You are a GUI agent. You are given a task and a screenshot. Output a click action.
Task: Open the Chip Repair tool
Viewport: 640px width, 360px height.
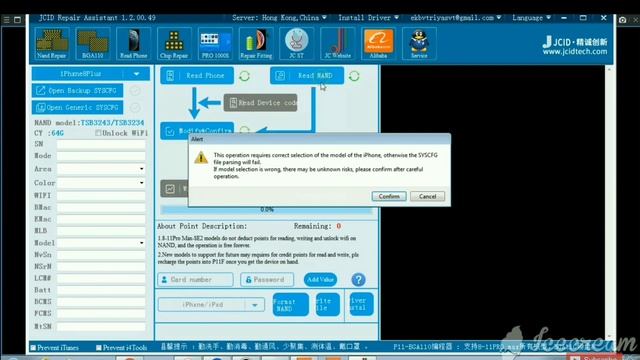(174, 44)
